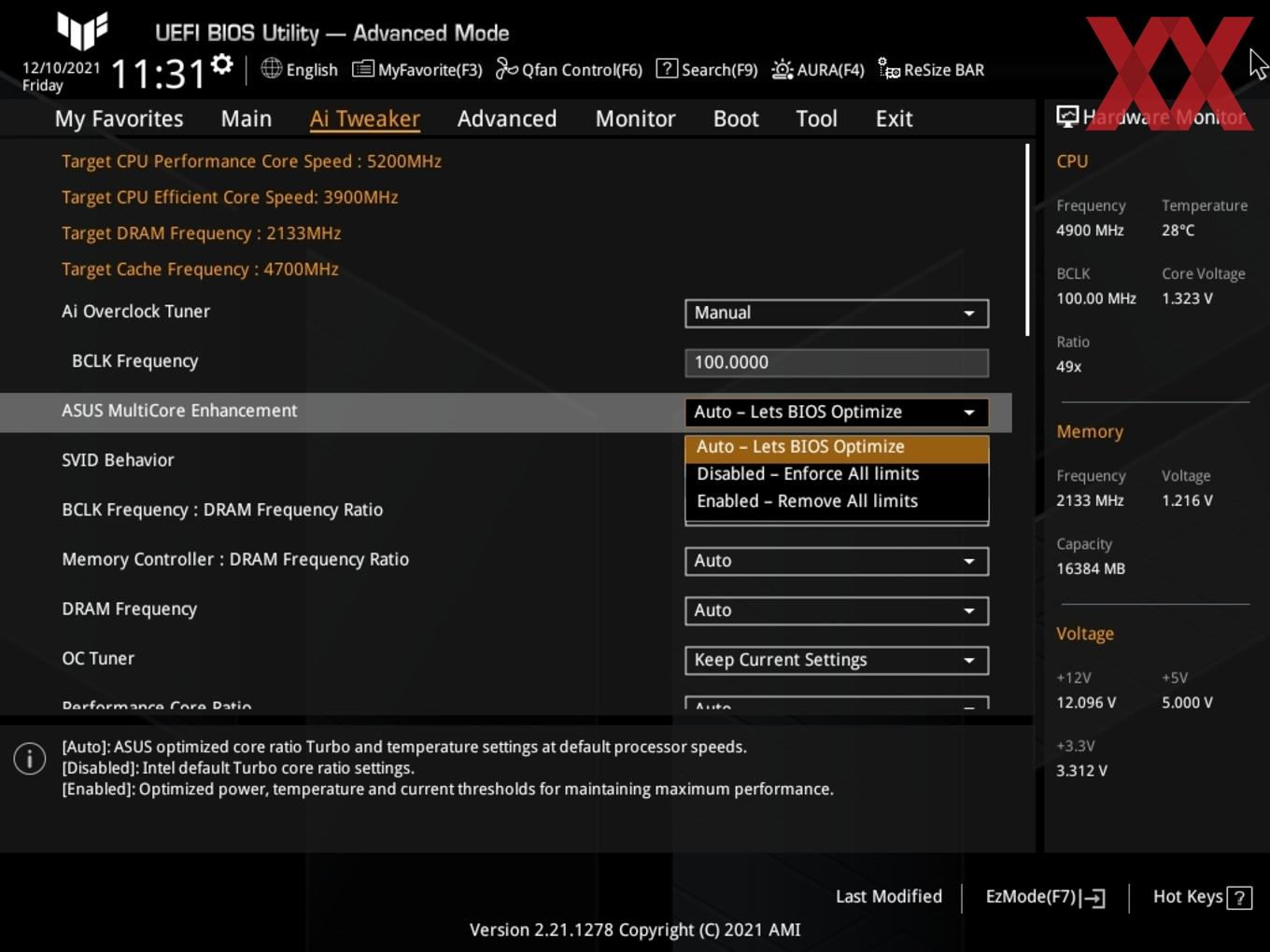This screenshot has height=952, width=1270.
Task: Open the OC Tuner dropdown
Action: pos(837,660)
